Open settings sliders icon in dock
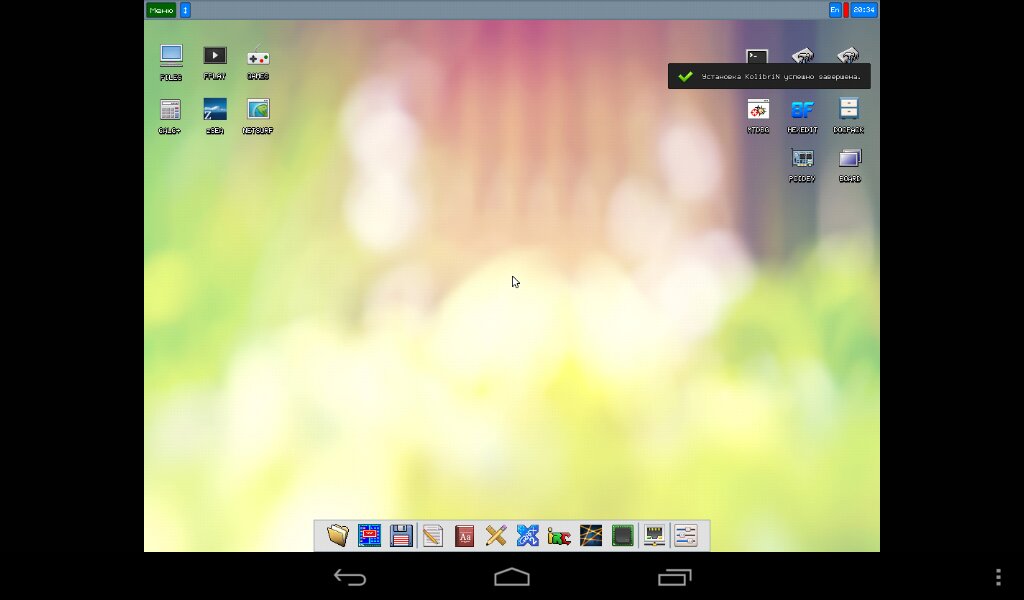This screenshot has width=1024, height=600. click(686, 536)
